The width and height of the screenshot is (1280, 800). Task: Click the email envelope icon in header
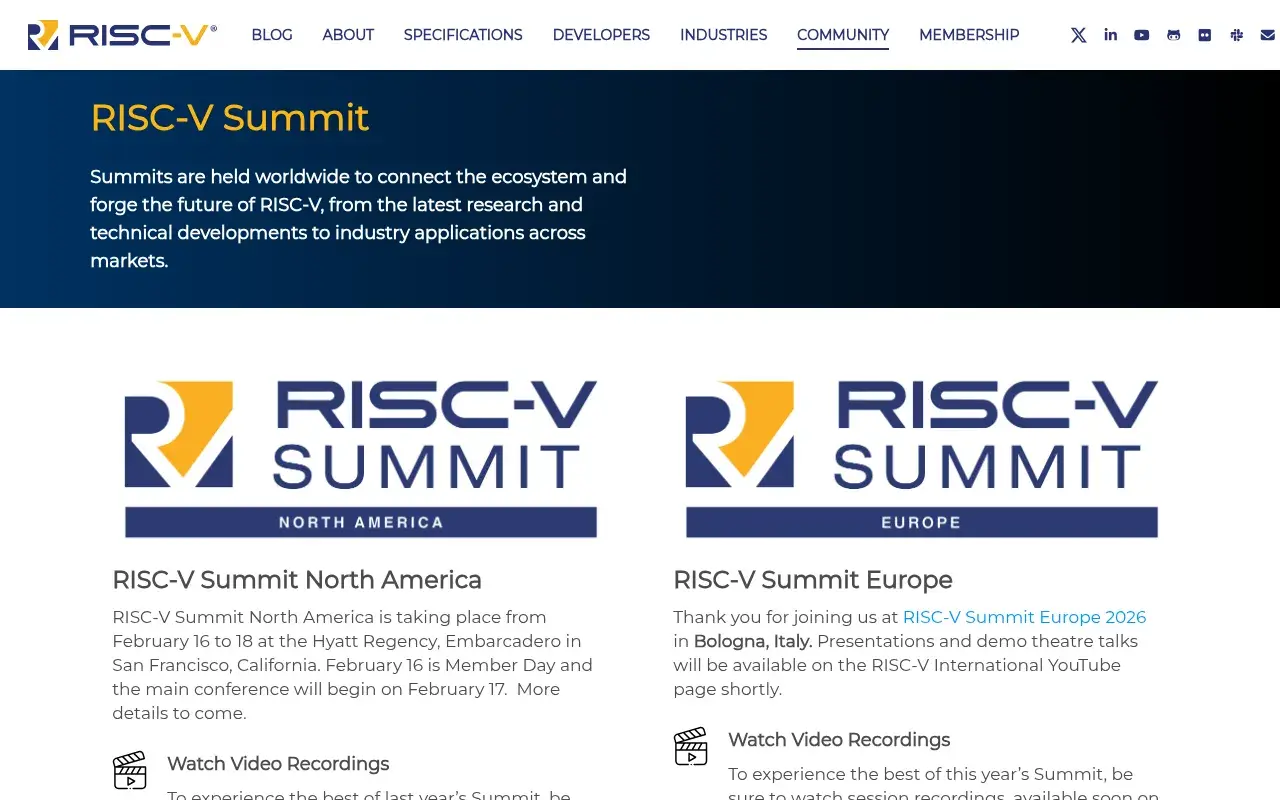pos(1267,35)
